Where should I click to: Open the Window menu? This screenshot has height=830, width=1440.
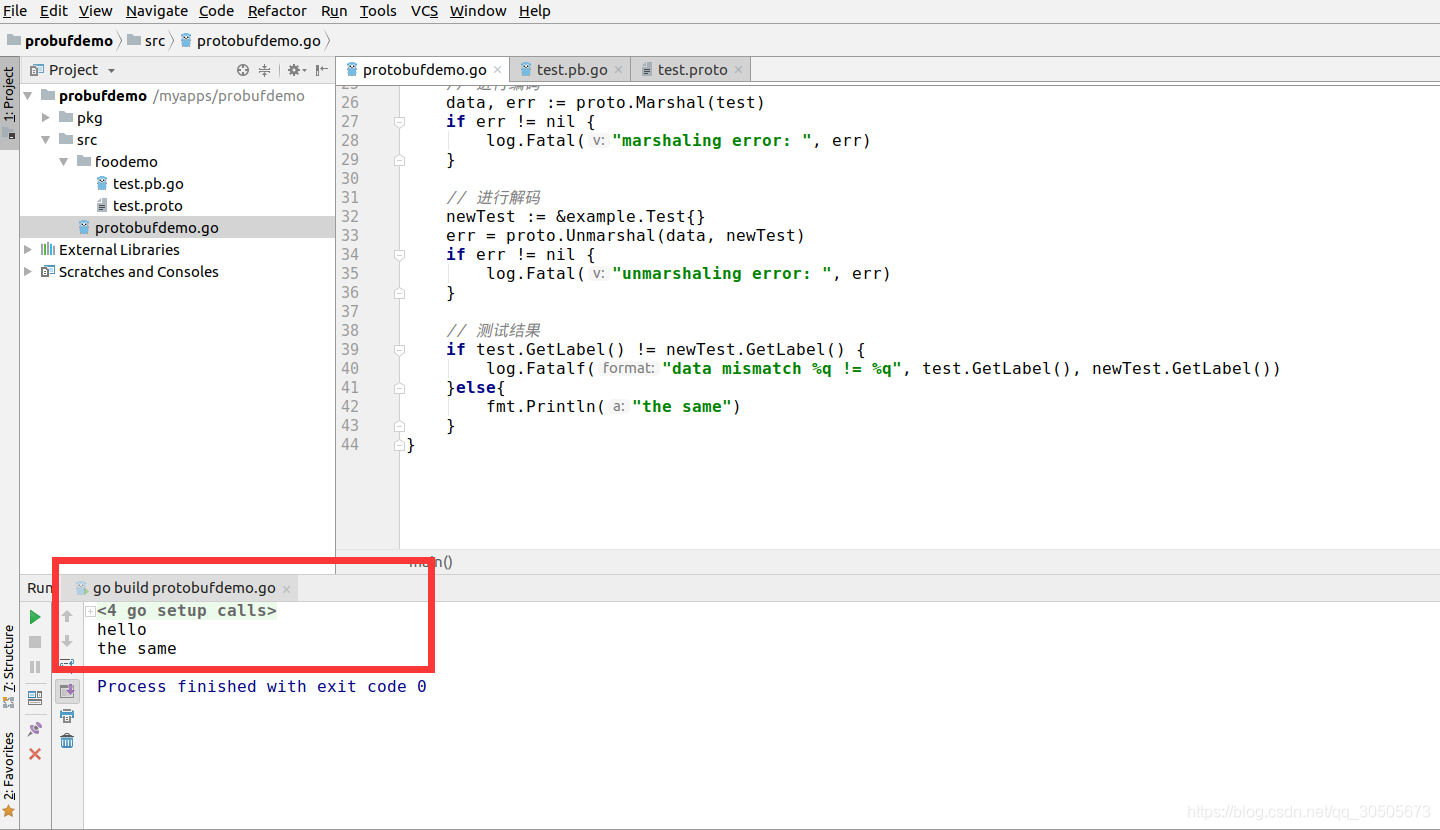pos(478,11)
